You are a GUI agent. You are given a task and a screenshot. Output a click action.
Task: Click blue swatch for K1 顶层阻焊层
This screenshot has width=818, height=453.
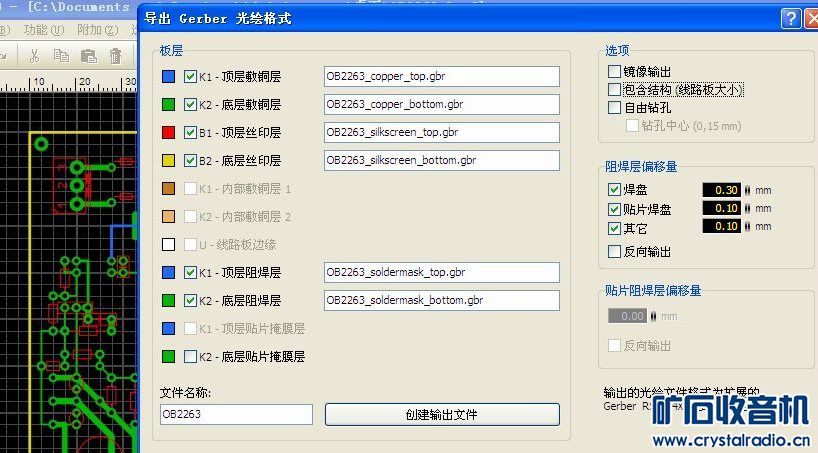tap(169, 272)
